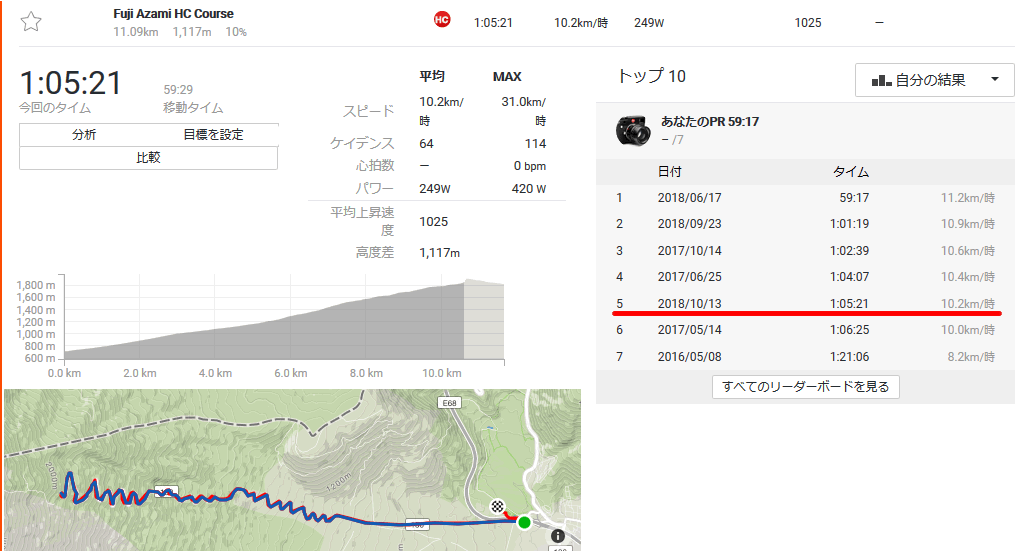
Task: Click the bar chart icon in 自分の結果
Action: [881, 80]
